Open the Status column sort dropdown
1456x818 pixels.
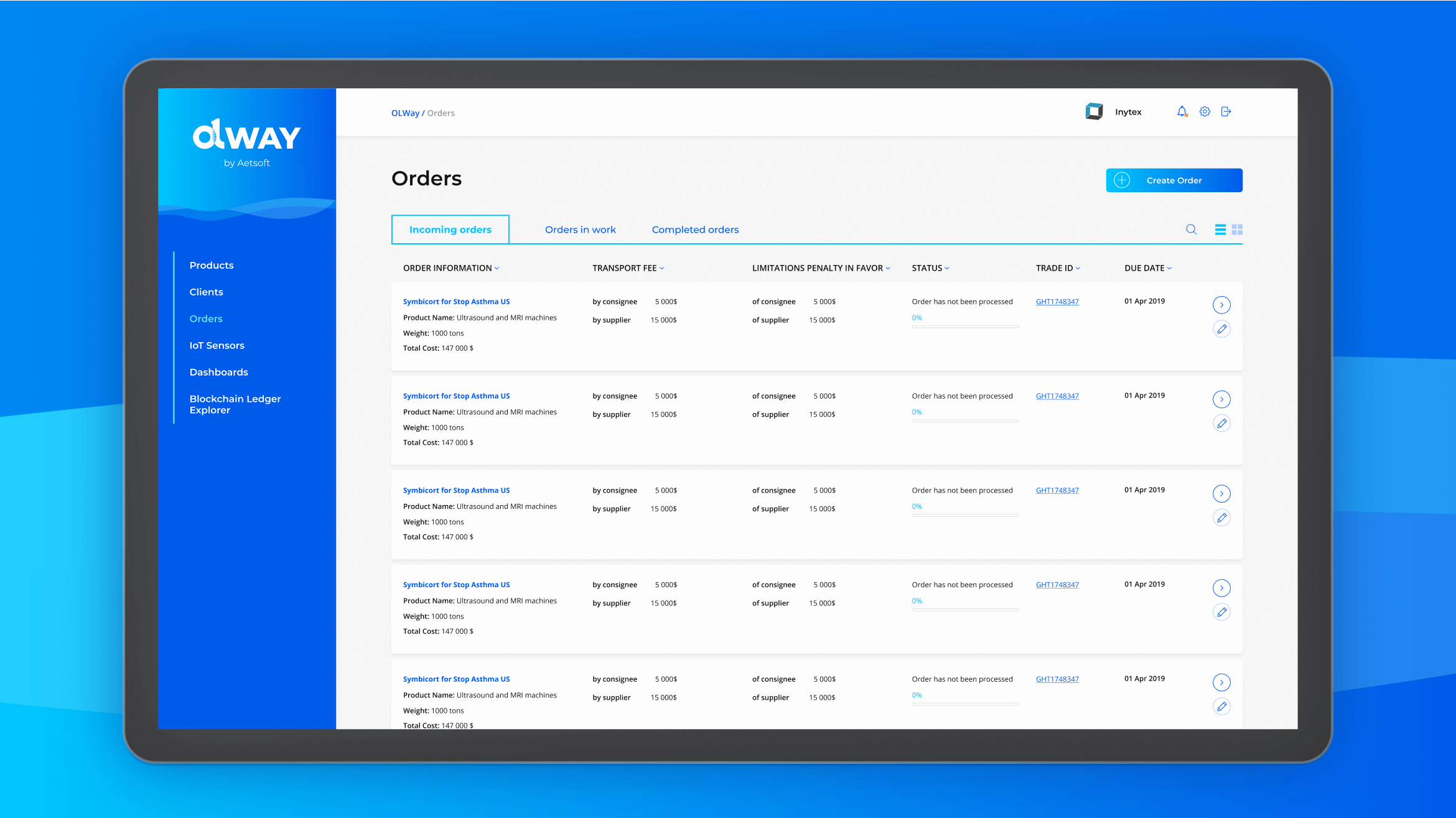pyautogui.click(x=946, y=269)
